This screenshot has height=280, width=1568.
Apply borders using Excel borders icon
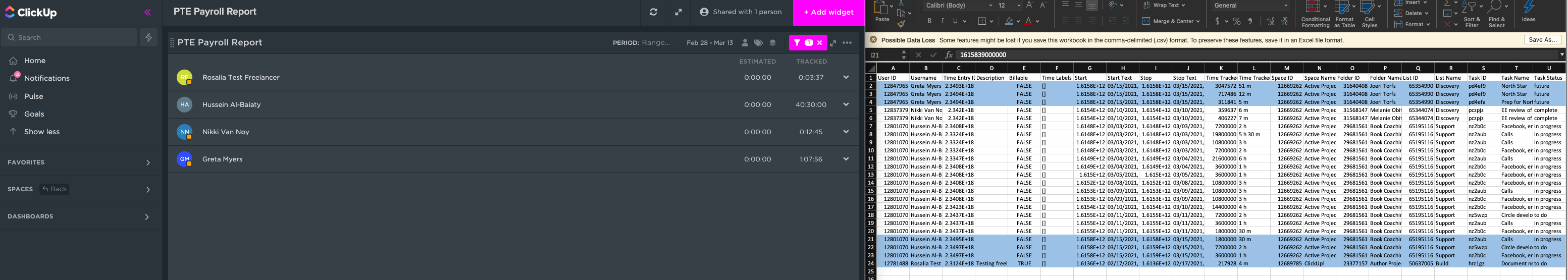tap(982, 21)
